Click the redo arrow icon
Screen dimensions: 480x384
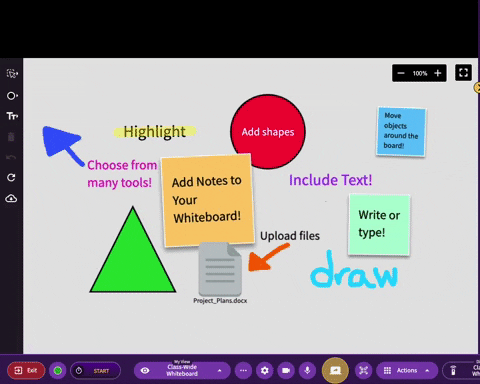click(11, 177)
